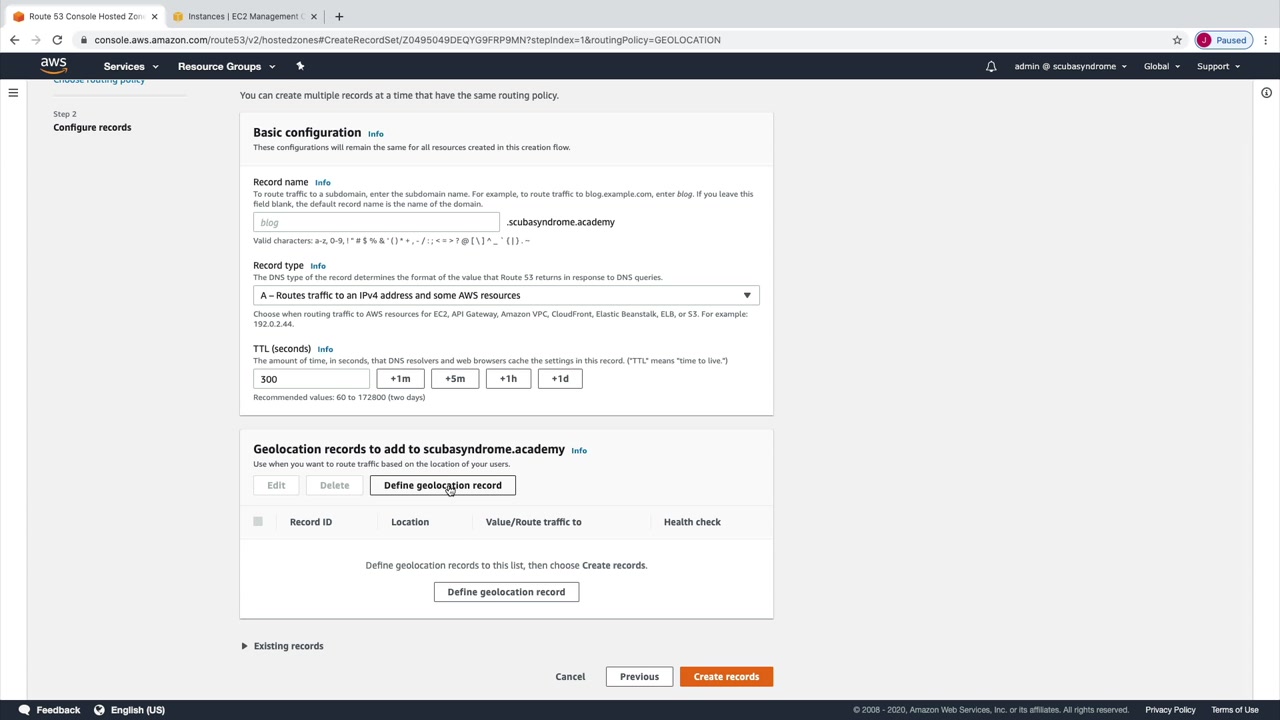Open the Terms of Use link
Viewport: 1280px width, 720px height.
[1235, 710]
